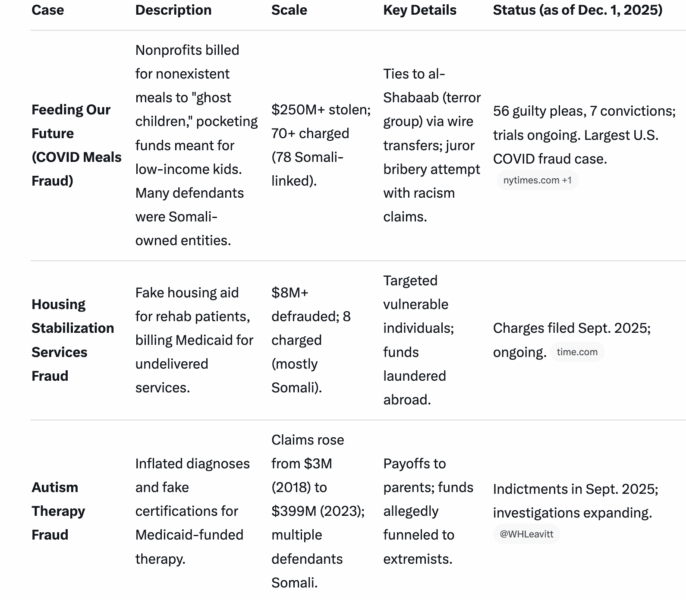Open the time.com source citation chip
The height and width of the screenshot is (600, 686).
point(577,352)
